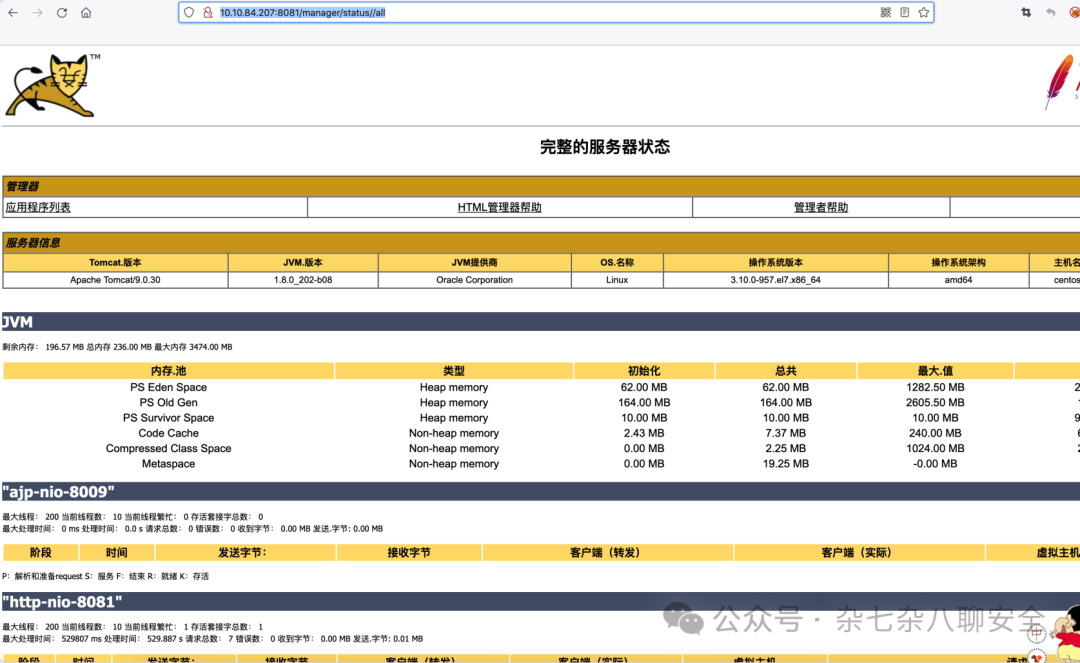Select the 2605.50 MB max value

[935, 403]
